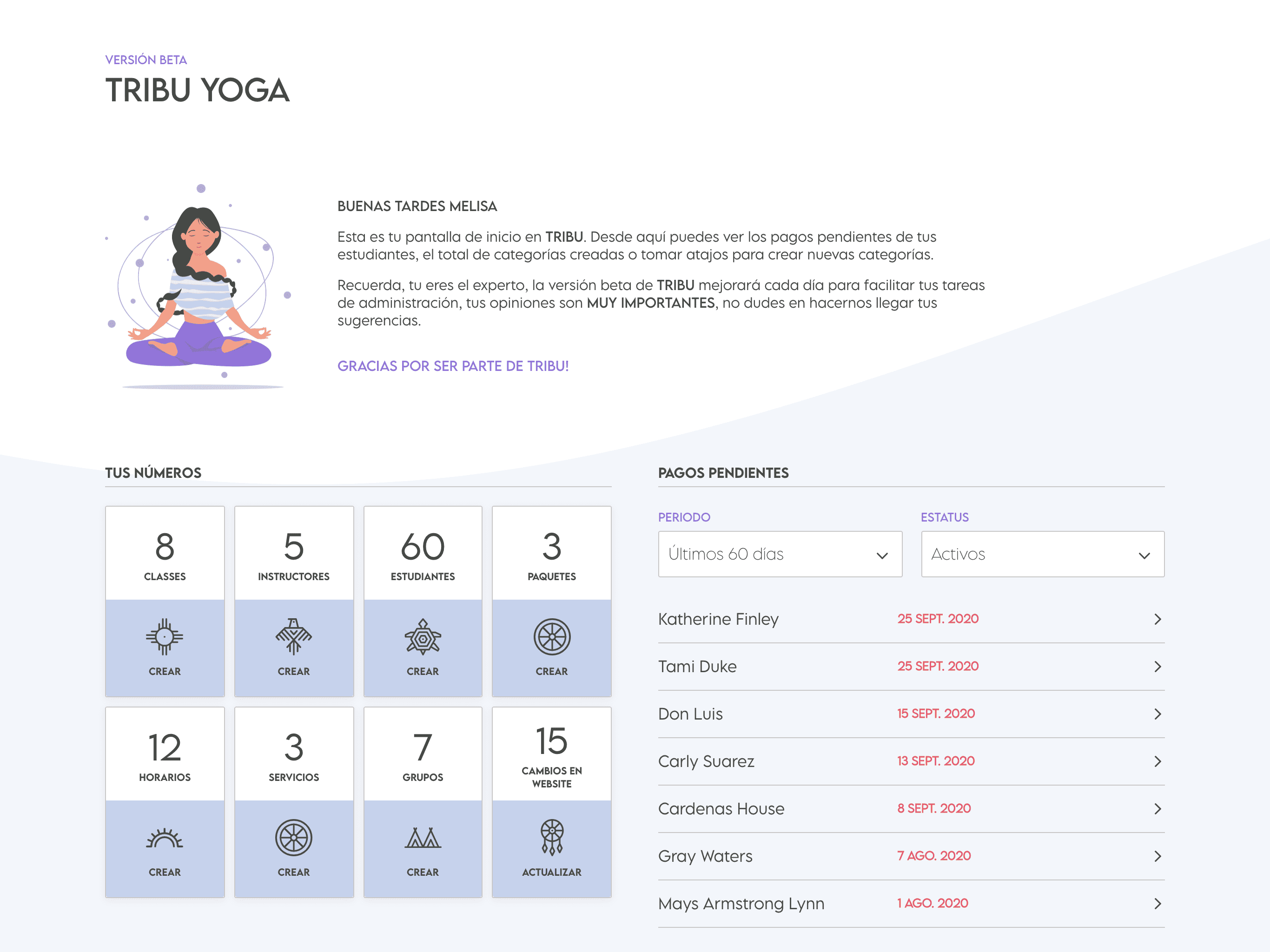The width and height of the screenshot is (1270, 952).
Task: Expand the Gray Waters payment entry
Action: click(1158, 856)
